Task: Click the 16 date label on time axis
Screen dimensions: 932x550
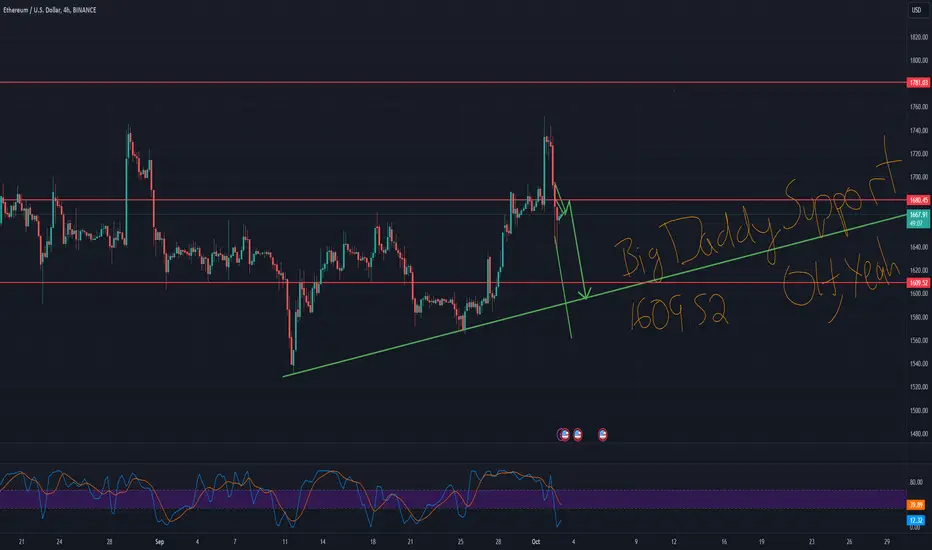Action: click(x=724, y=542)
